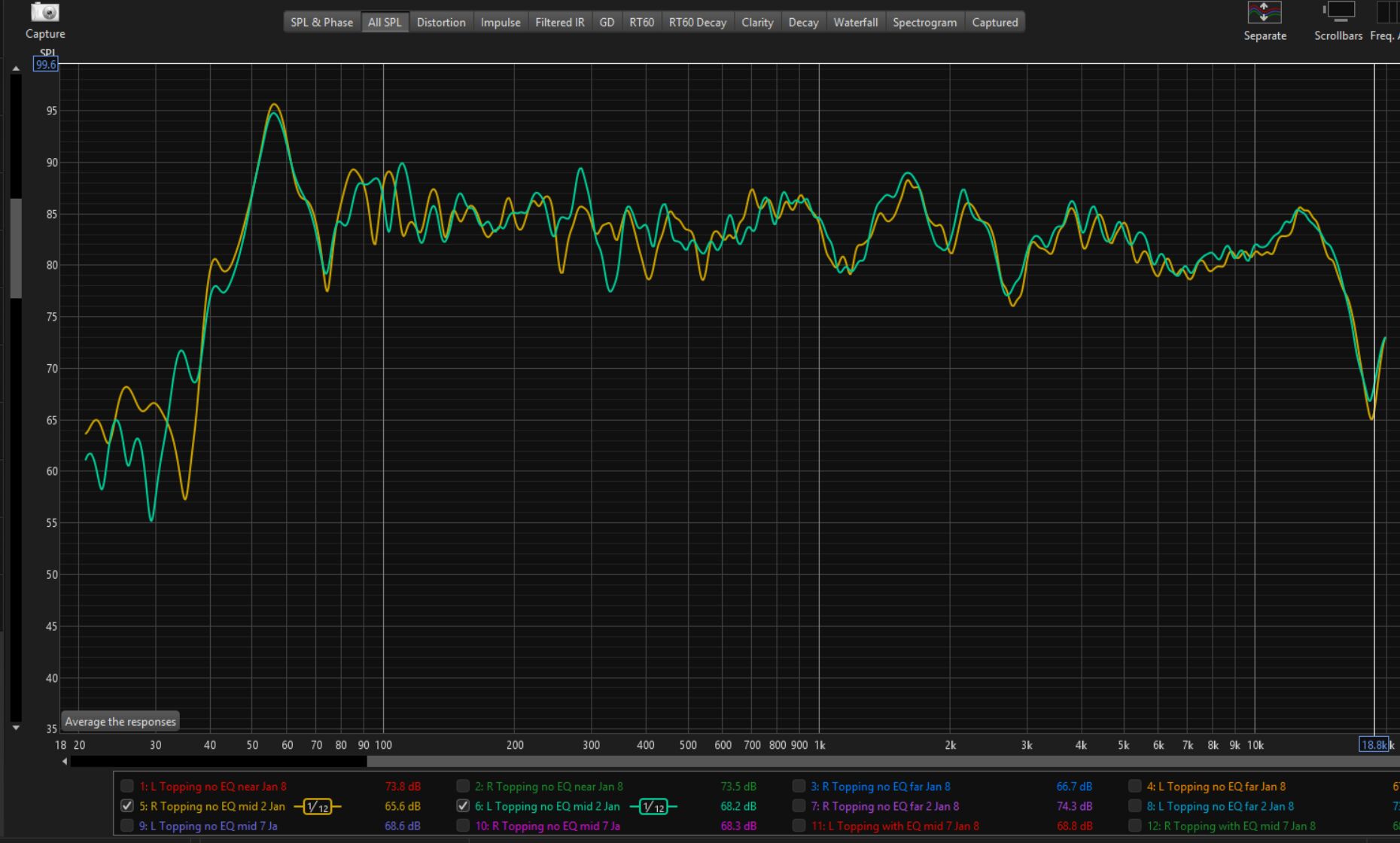1400x843 pixels.
Task: Uncheck trace 6: L Topping no EQ mid
Action: coord(463,806)
